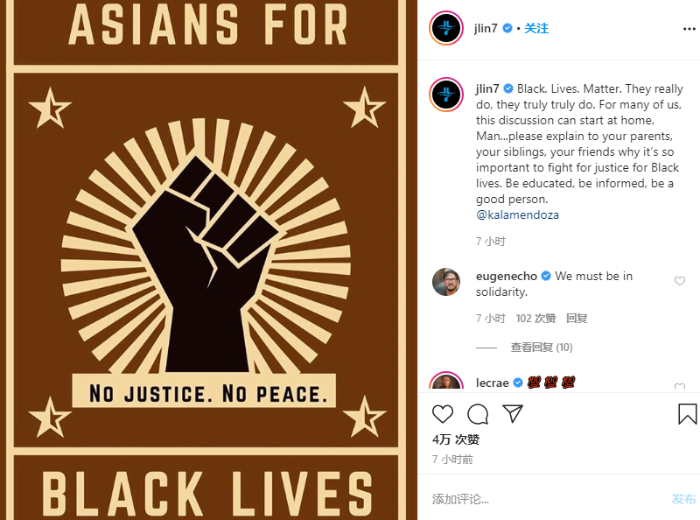Click the 添加评论 comment field
Screen dimensions: 700x520
coord(547,499)
